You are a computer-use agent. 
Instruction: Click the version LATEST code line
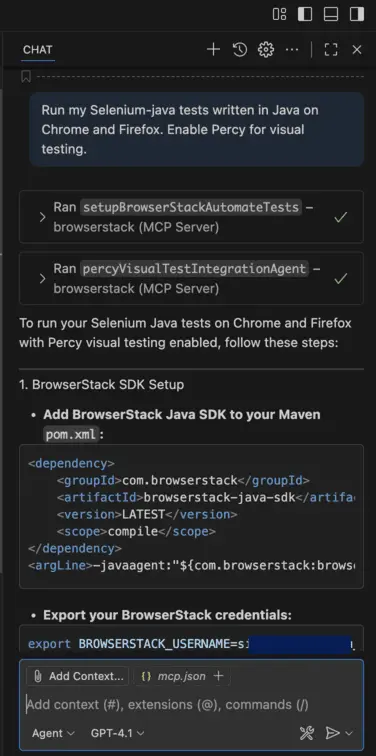click(147, 514)
